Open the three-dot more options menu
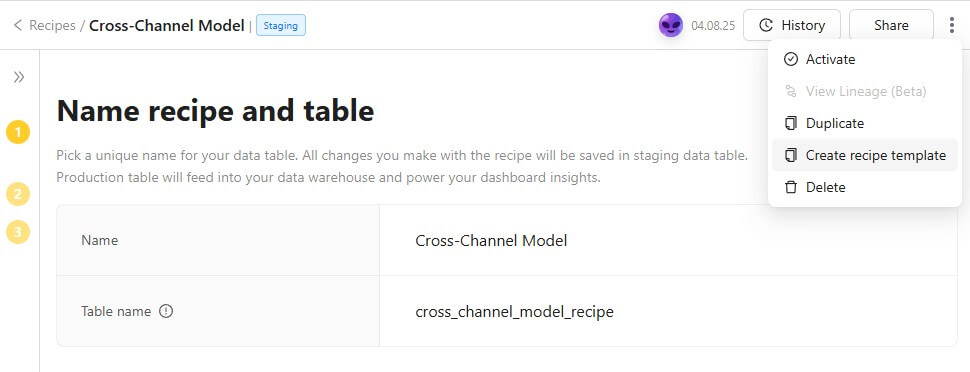The width and height of the screenshot is (970, 372). (951, 25)
